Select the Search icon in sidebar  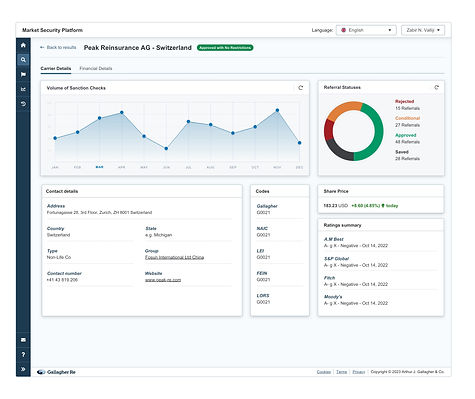pyautogui.click(x=23, y=60)
